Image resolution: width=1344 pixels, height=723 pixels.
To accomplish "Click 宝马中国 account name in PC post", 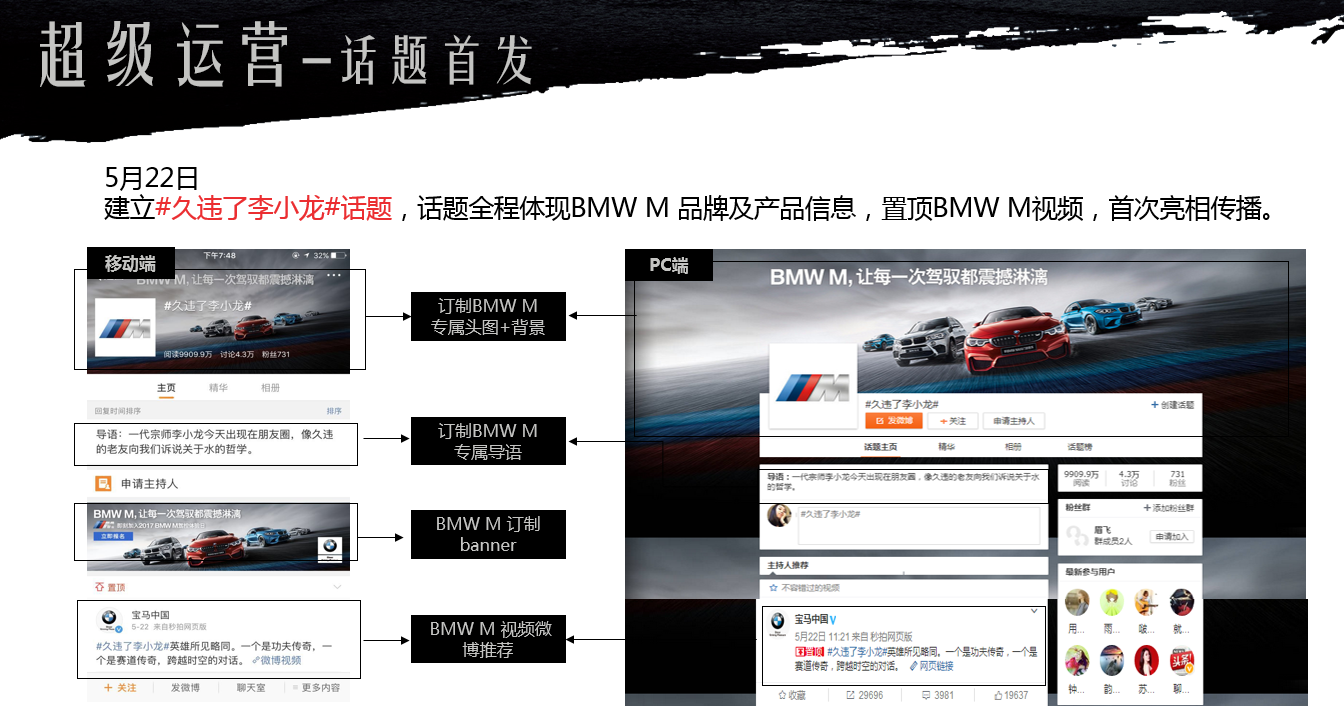I will [811, 618].
